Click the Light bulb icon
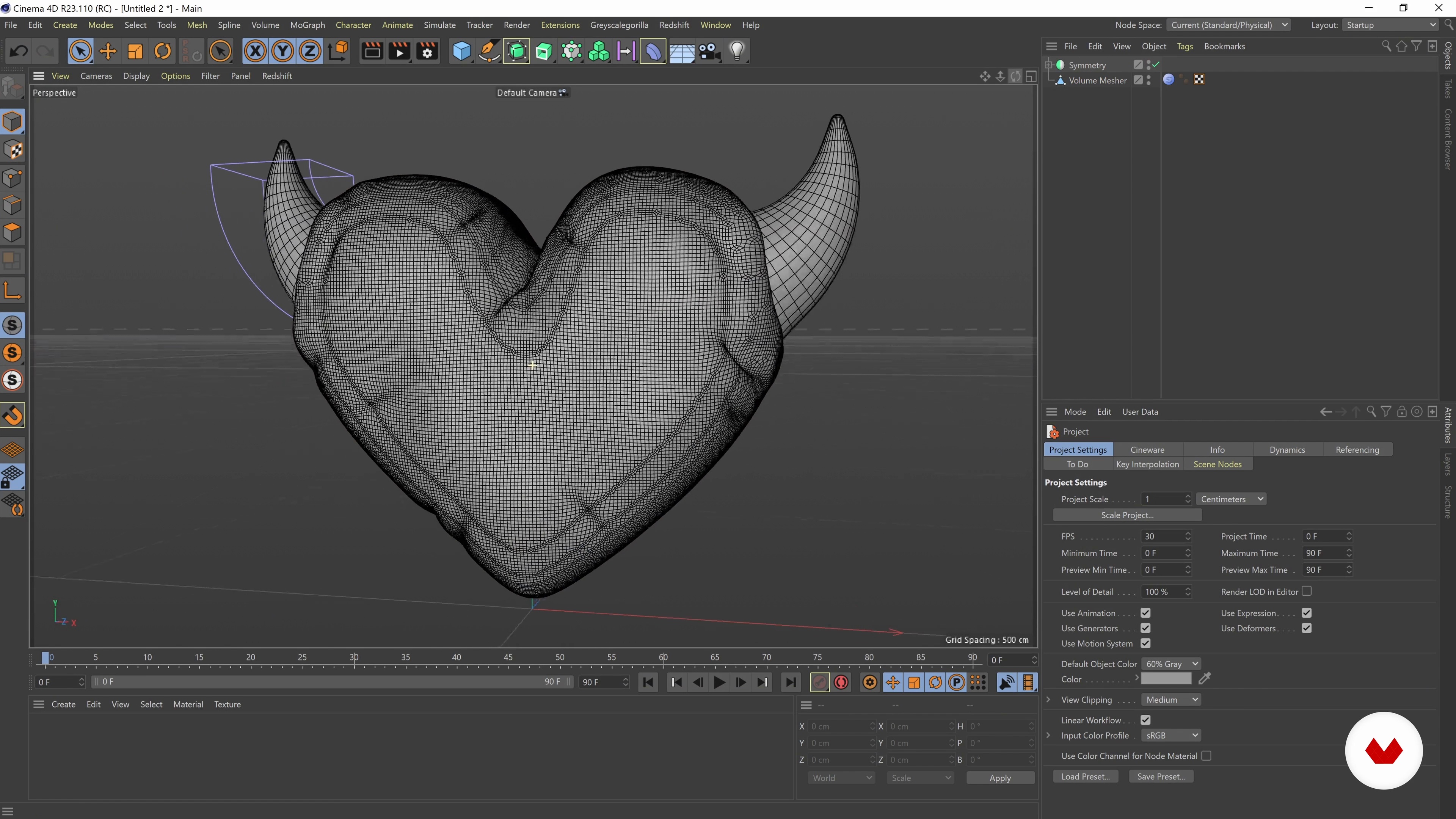The height and width of the screenshot is (819, 1456). point(736,52)
